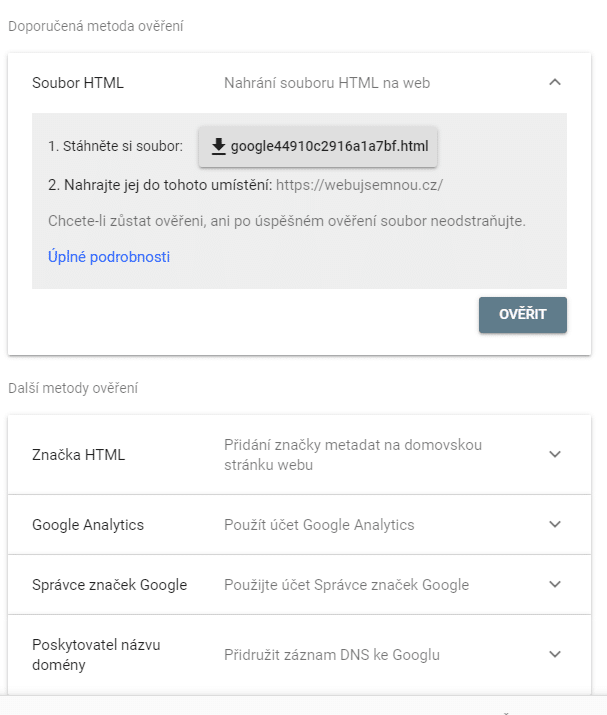Click Přidružit záznam DNS ke Googlu text

pos(332,655)
